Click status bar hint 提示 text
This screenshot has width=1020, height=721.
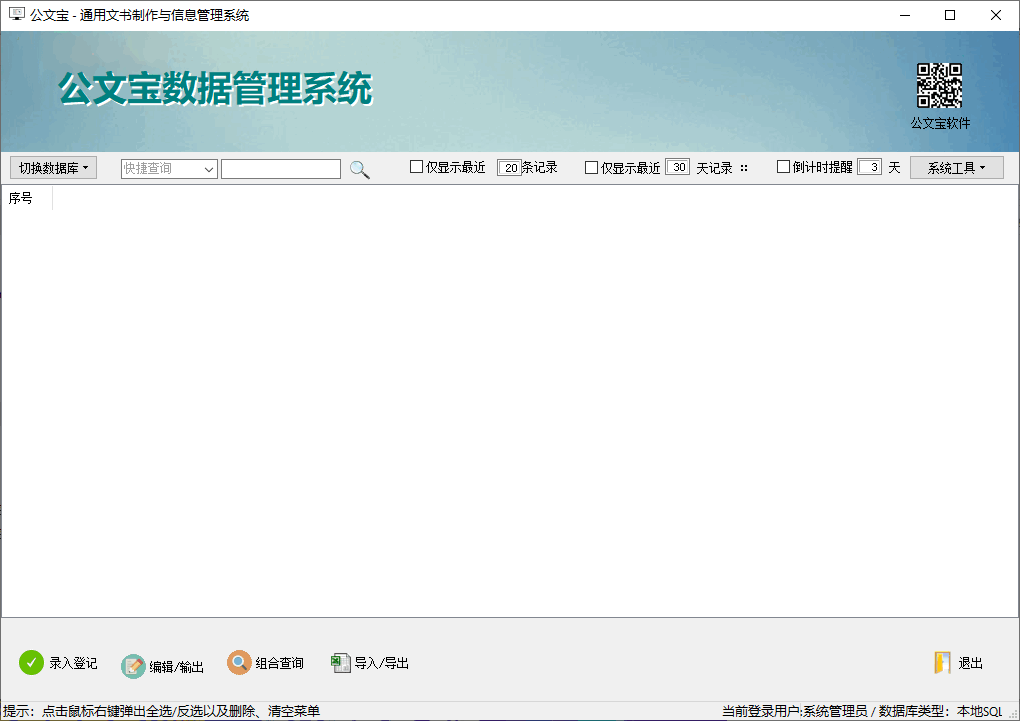(161, 711)
